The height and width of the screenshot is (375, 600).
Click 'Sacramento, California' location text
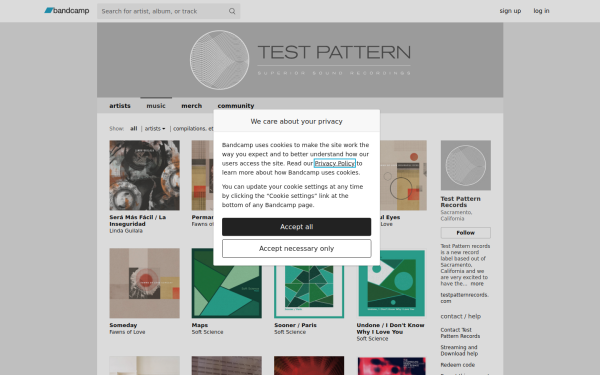tap(456, 215)
